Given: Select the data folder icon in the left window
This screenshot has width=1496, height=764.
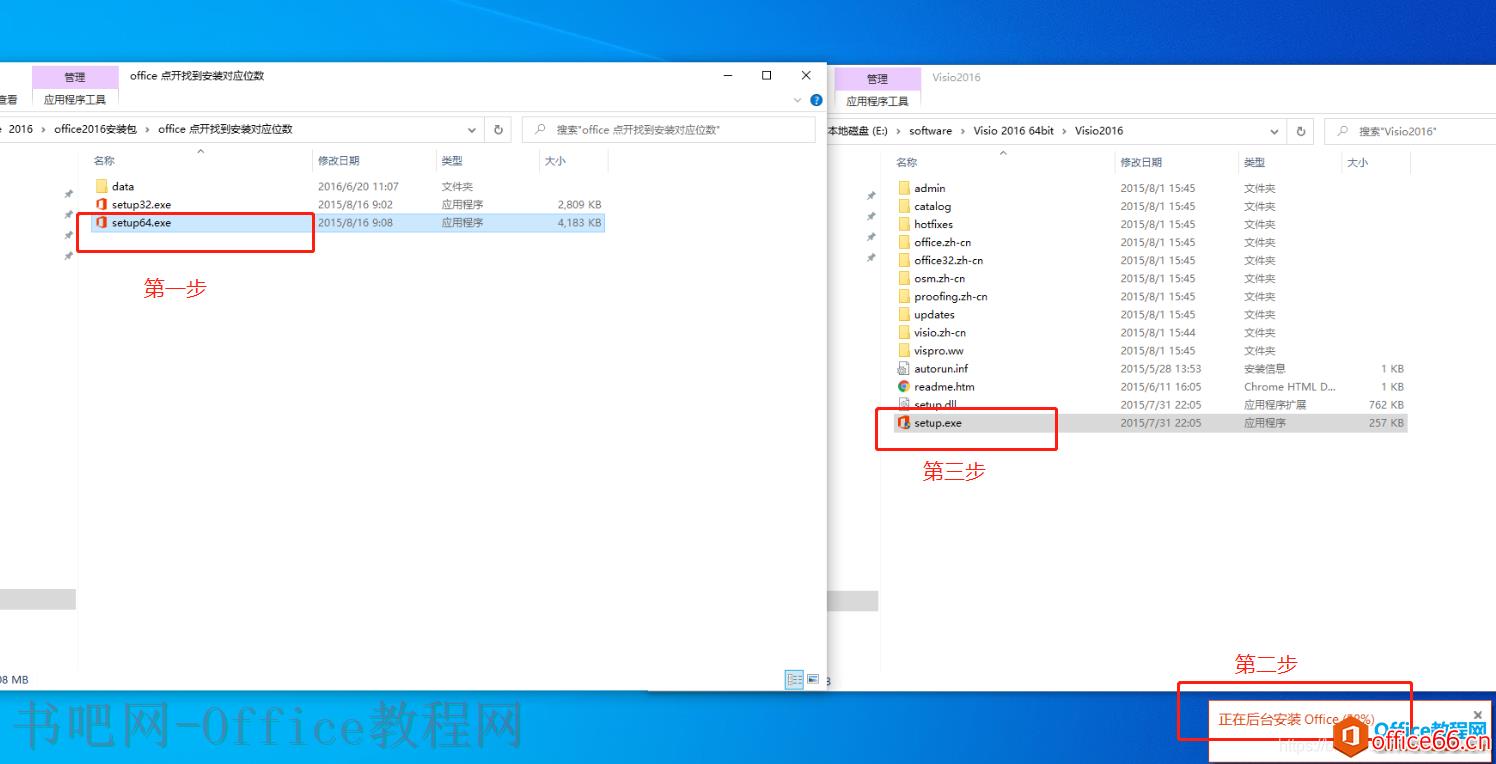Looking at the screenshot, I should tap(101, 186).
